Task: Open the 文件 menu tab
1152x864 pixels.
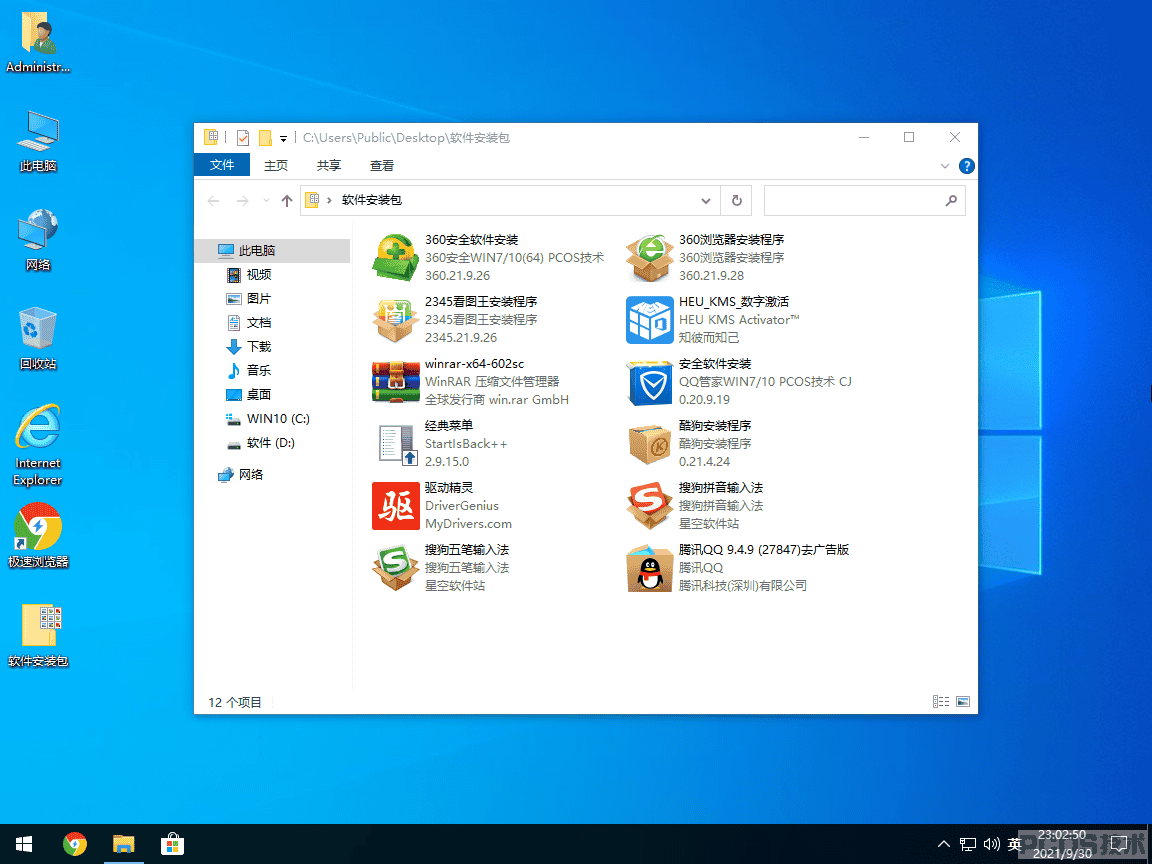Action: click(222, 165)
